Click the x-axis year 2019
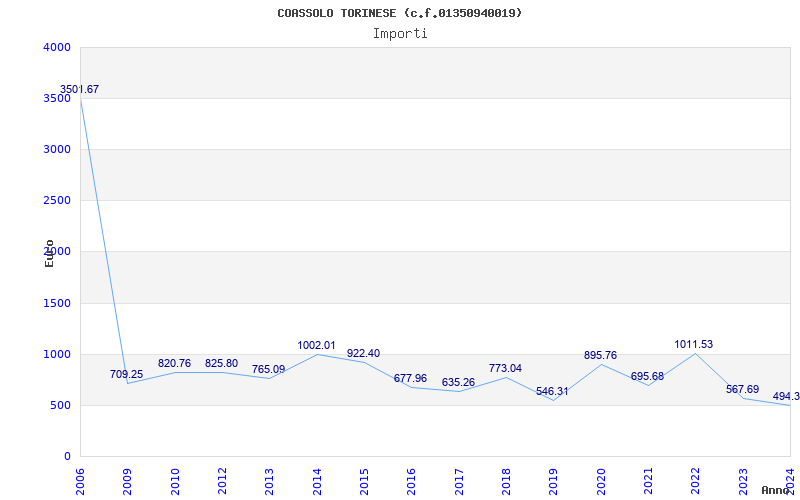800x500 pixels. 553,482
